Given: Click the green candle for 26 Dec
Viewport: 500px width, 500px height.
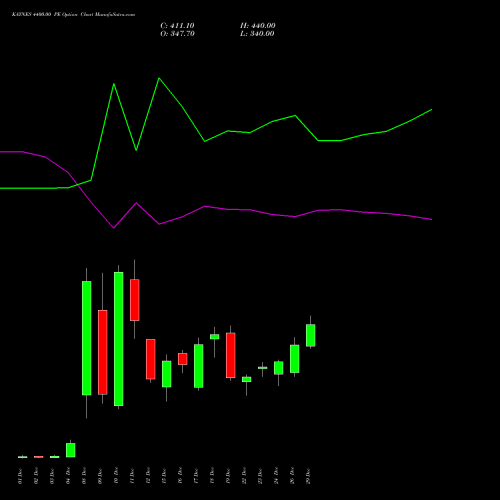Looking at the screenshot, I should click(x=295, y=359).
